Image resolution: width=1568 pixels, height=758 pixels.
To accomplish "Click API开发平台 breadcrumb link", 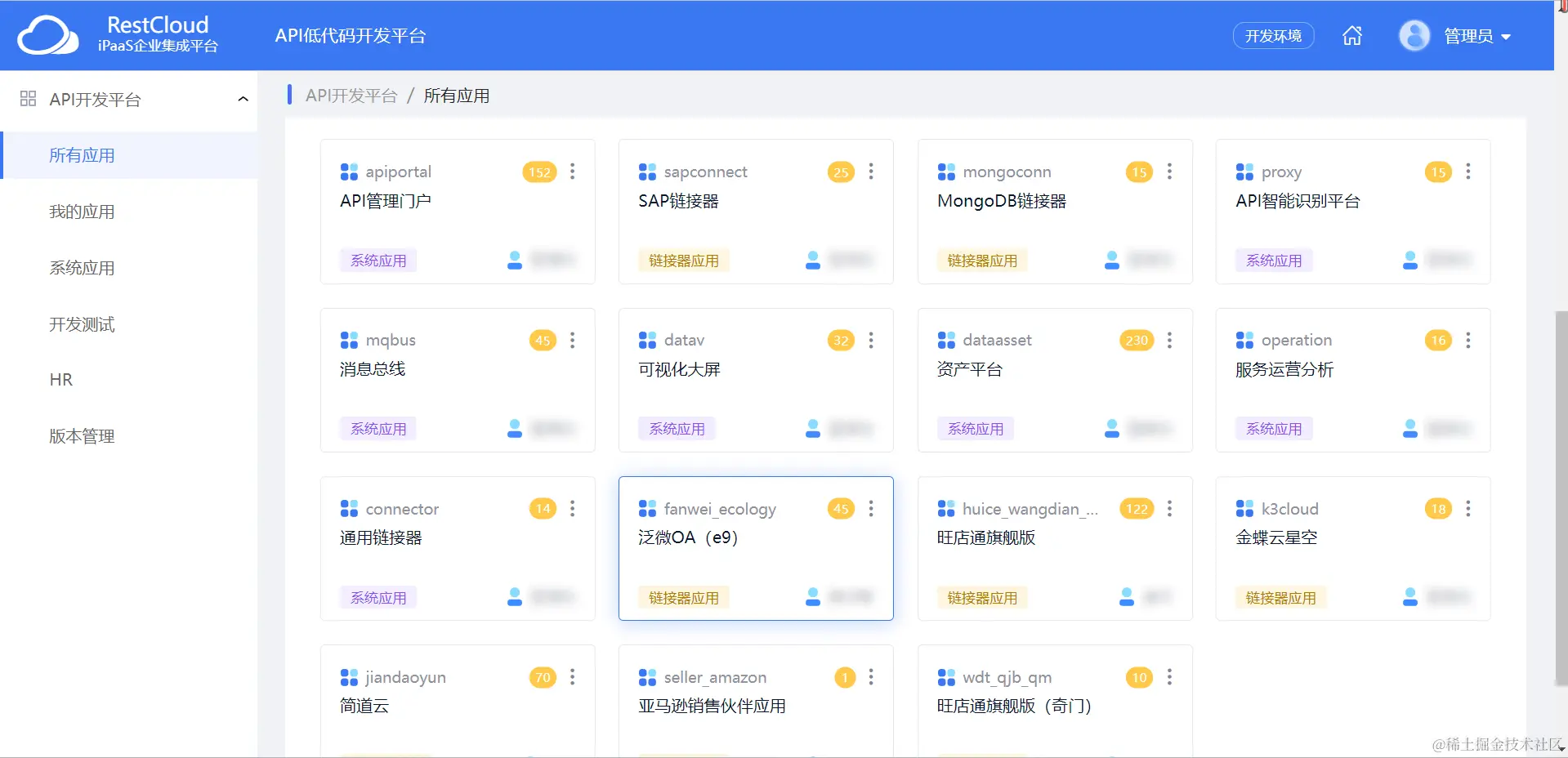I will [x=351, y=96].
